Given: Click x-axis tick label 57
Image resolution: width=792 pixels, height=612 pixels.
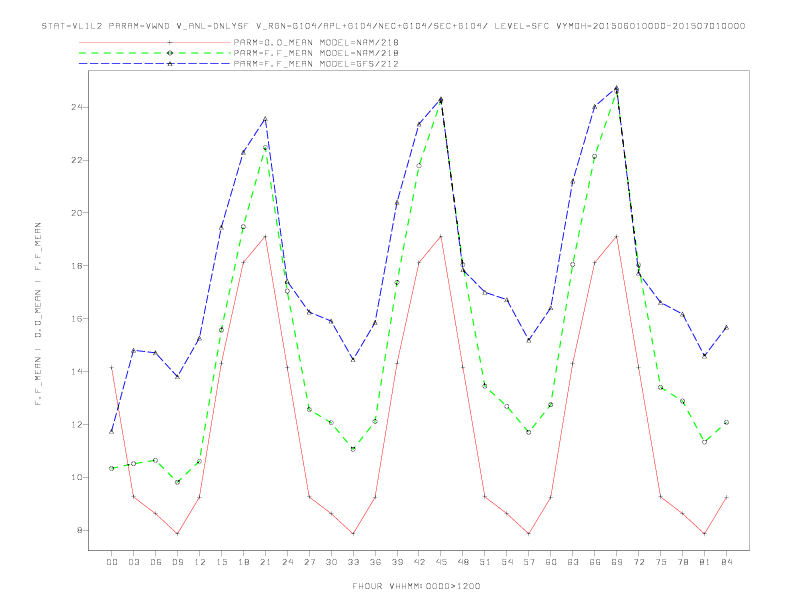Looking at the screenshot, I should coord(529,562).
